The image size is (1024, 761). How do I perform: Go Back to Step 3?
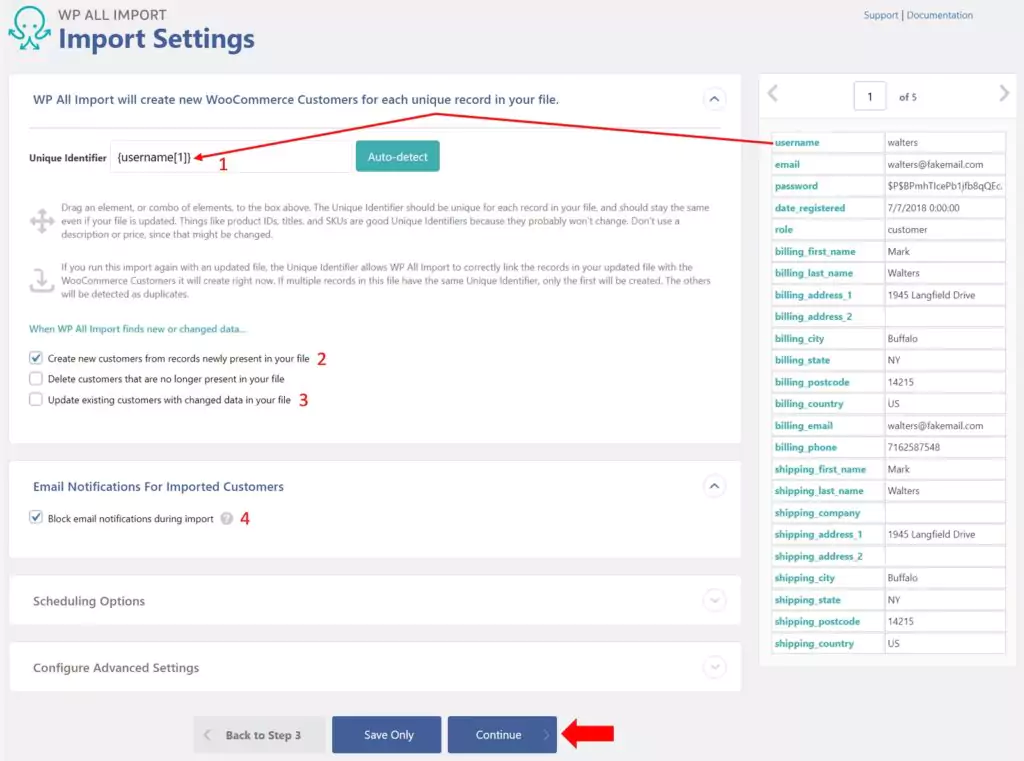[259, 735]
